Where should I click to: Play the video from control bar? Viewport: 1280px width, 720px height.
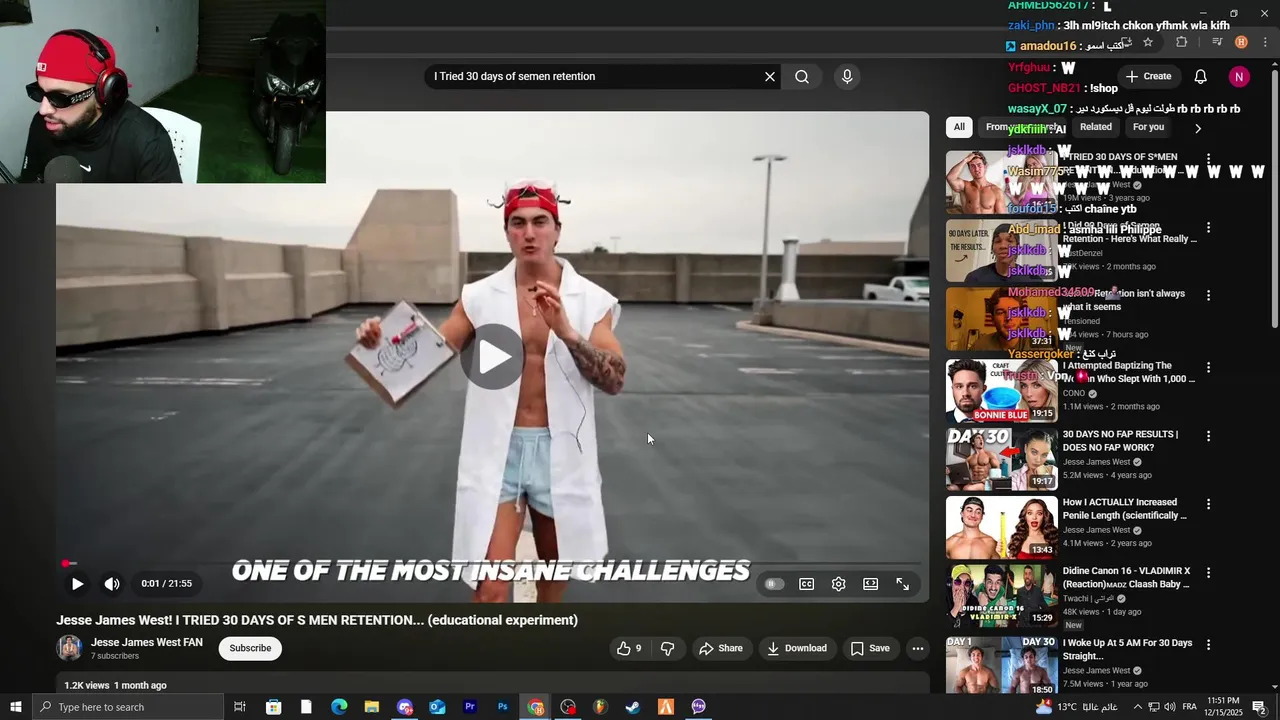pos(77,584)
